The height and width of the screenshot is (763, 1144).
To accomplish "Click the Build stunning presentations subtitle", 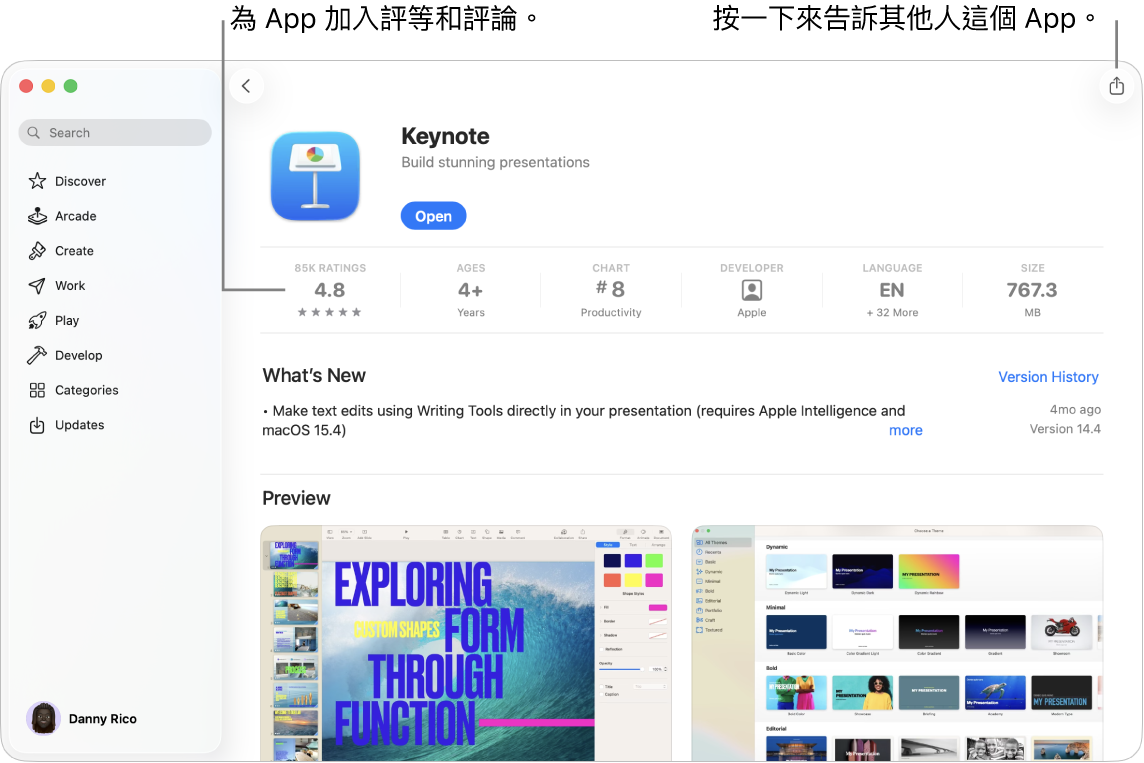I will coord(495,163).
